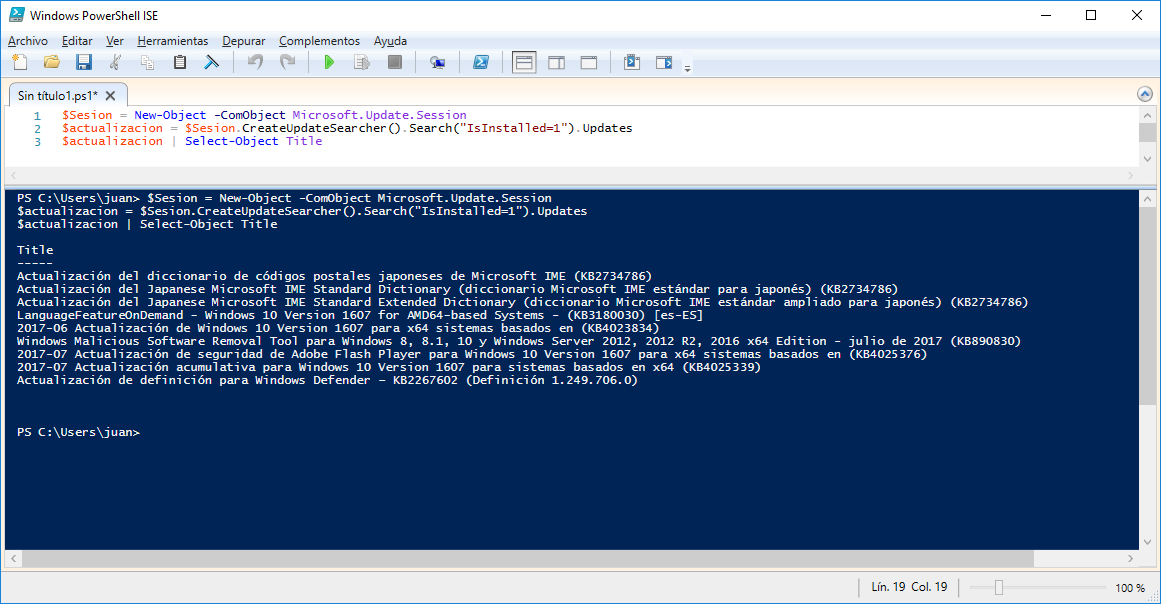Toggle Show script pane maximized layout

pos(589,62)
